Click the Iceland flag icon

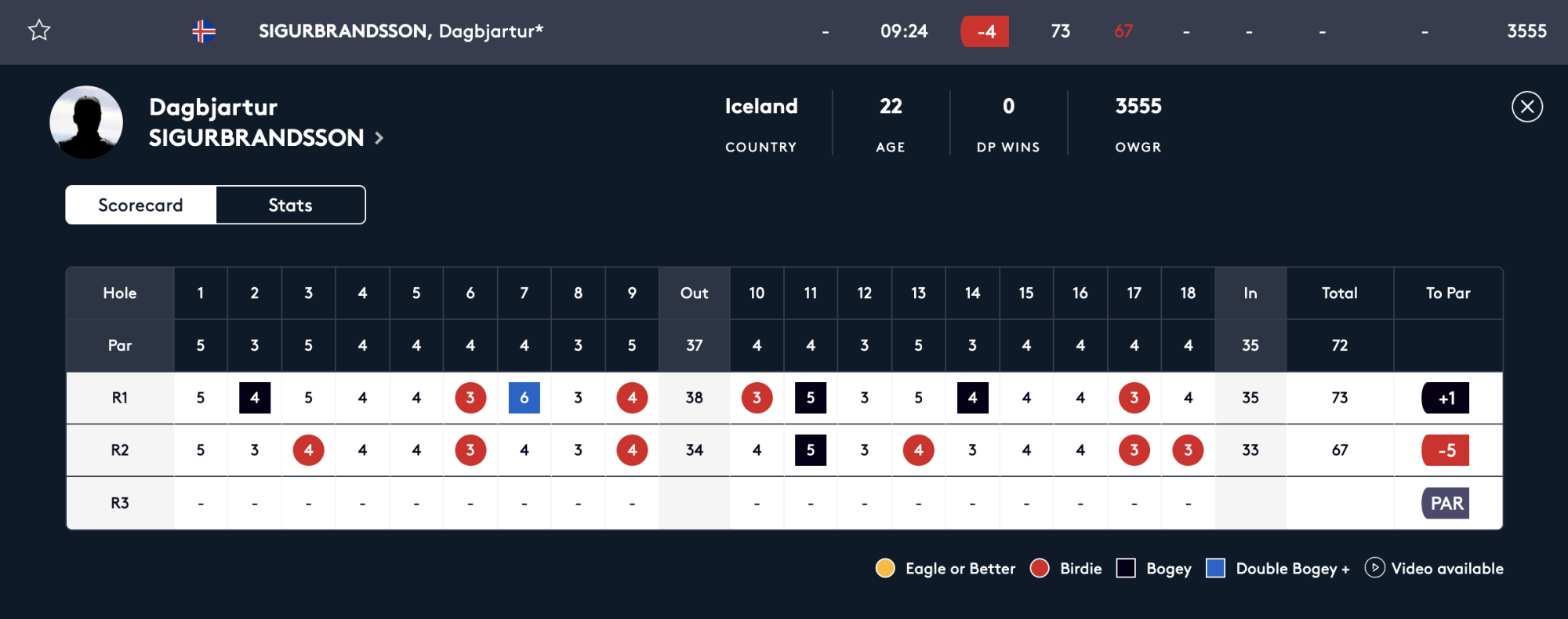point(204,31)
